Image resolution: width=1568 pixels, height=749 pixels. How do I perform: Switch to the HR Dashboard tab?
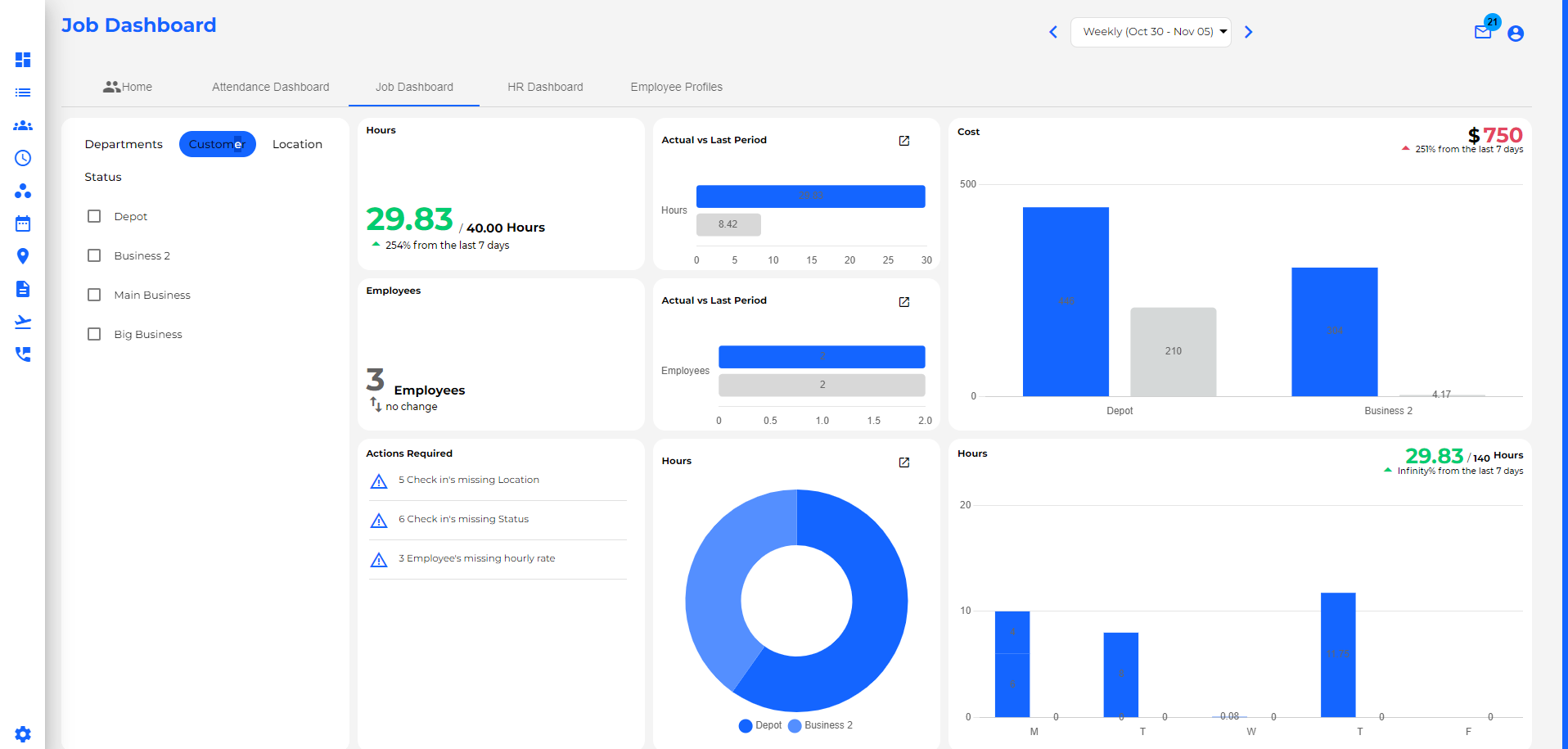tap(544, 86)
